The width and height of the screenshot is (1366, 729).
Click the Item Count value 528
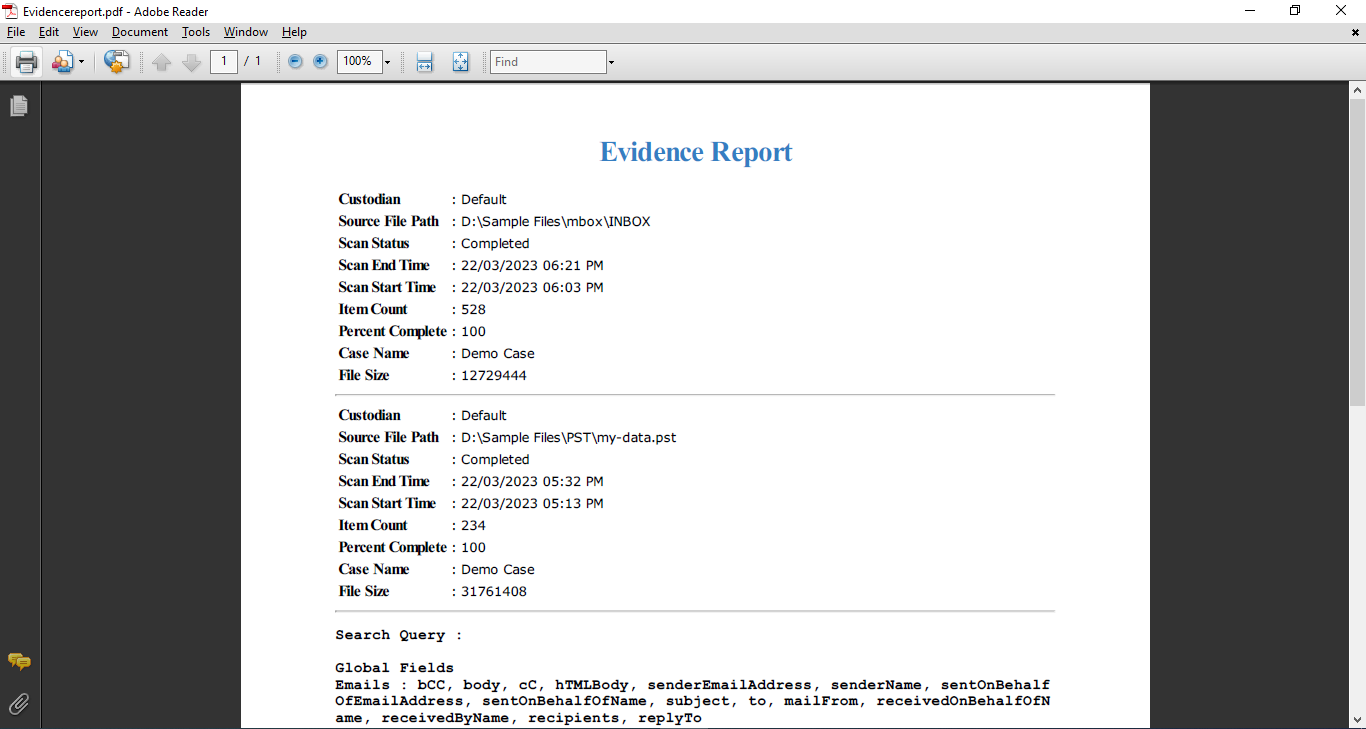click(x=473, y=310)
